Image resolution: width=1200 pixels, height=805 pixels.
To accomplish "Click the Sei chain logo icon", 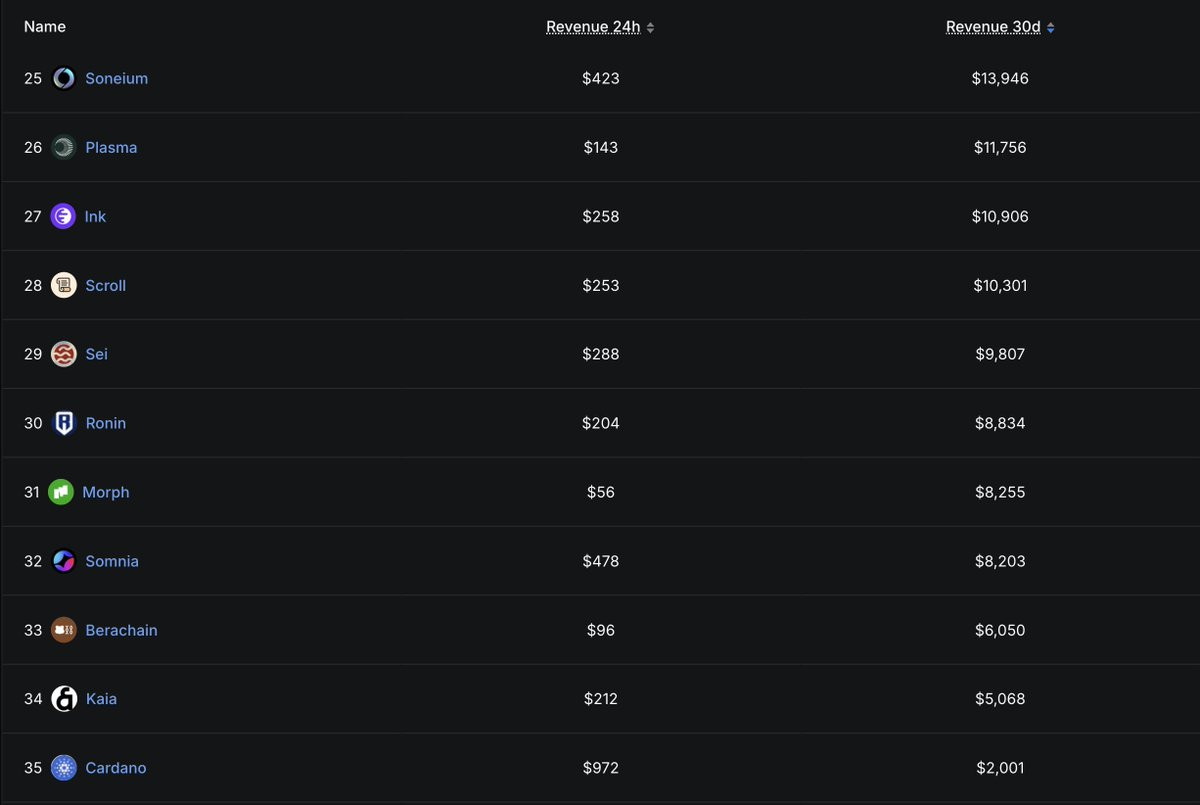I will click(64, 354).
